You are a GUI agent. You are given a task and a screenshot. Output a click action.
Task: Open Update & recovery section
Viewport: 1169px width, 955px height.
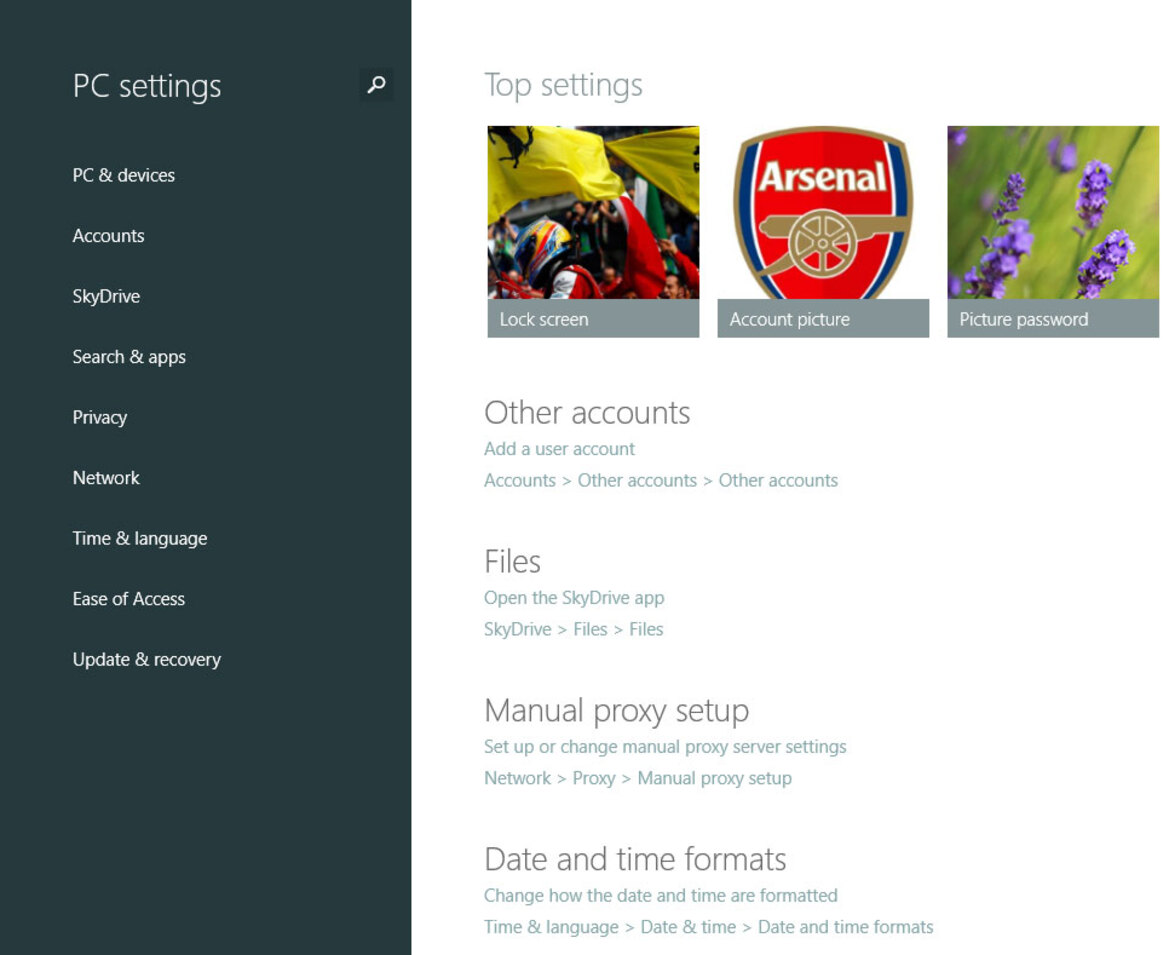[x=147, y=660]
